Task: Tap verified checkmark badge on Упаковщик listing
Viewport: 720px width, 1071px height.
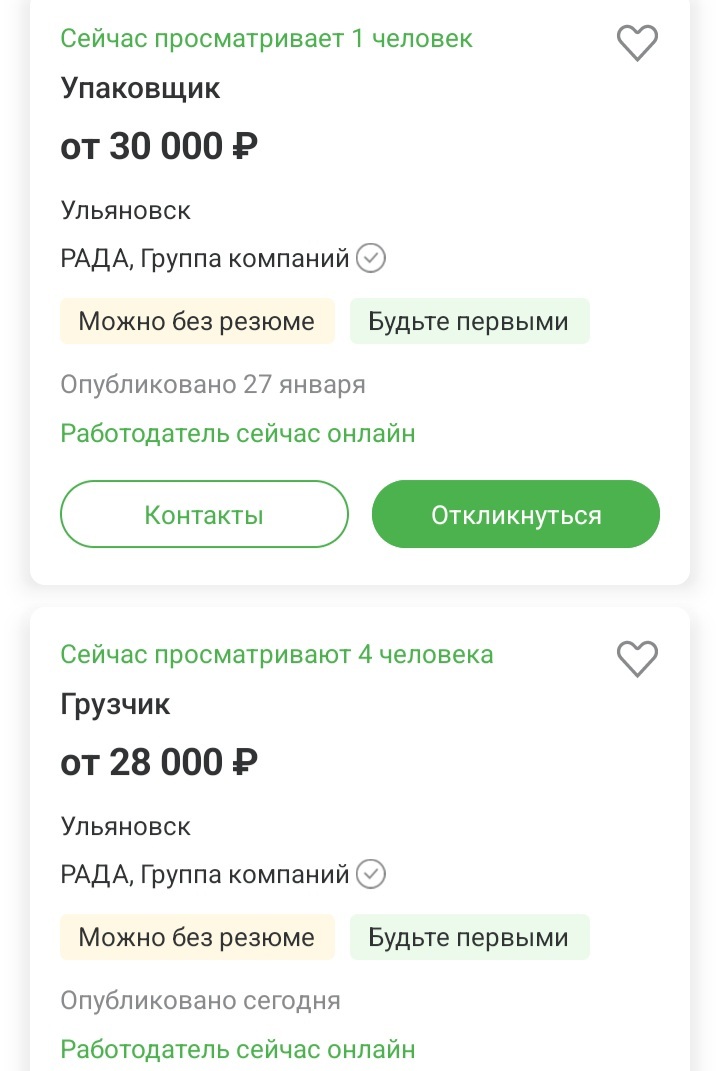Action: (372, 259)
